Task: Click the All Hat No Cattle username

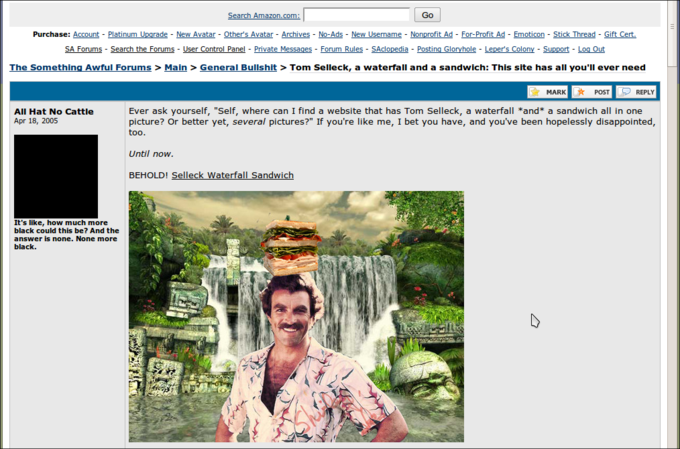Action: click(x=54, y=111)
